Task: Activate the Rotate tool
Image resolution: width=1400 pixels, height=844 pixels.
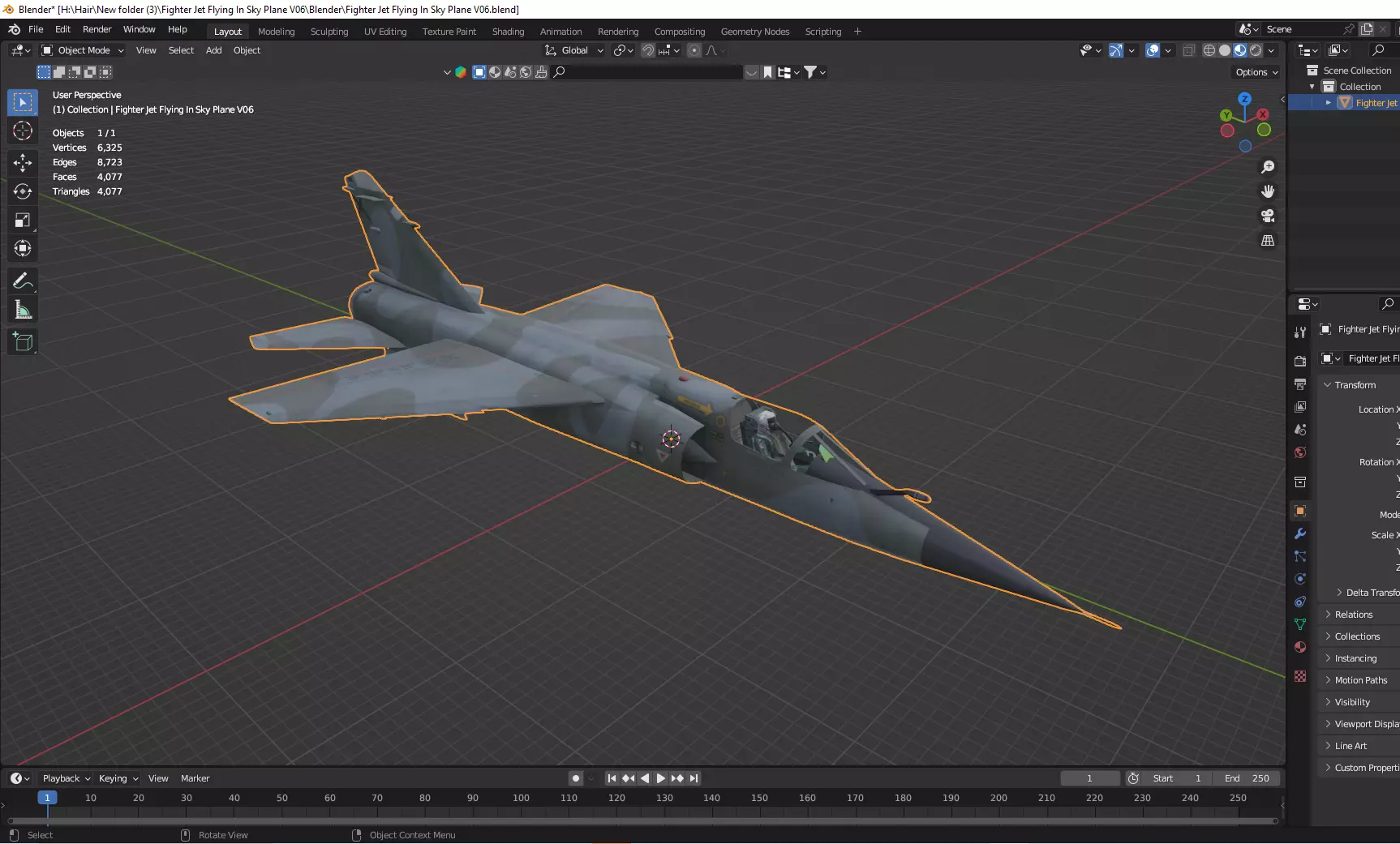Action: (23, 191)
